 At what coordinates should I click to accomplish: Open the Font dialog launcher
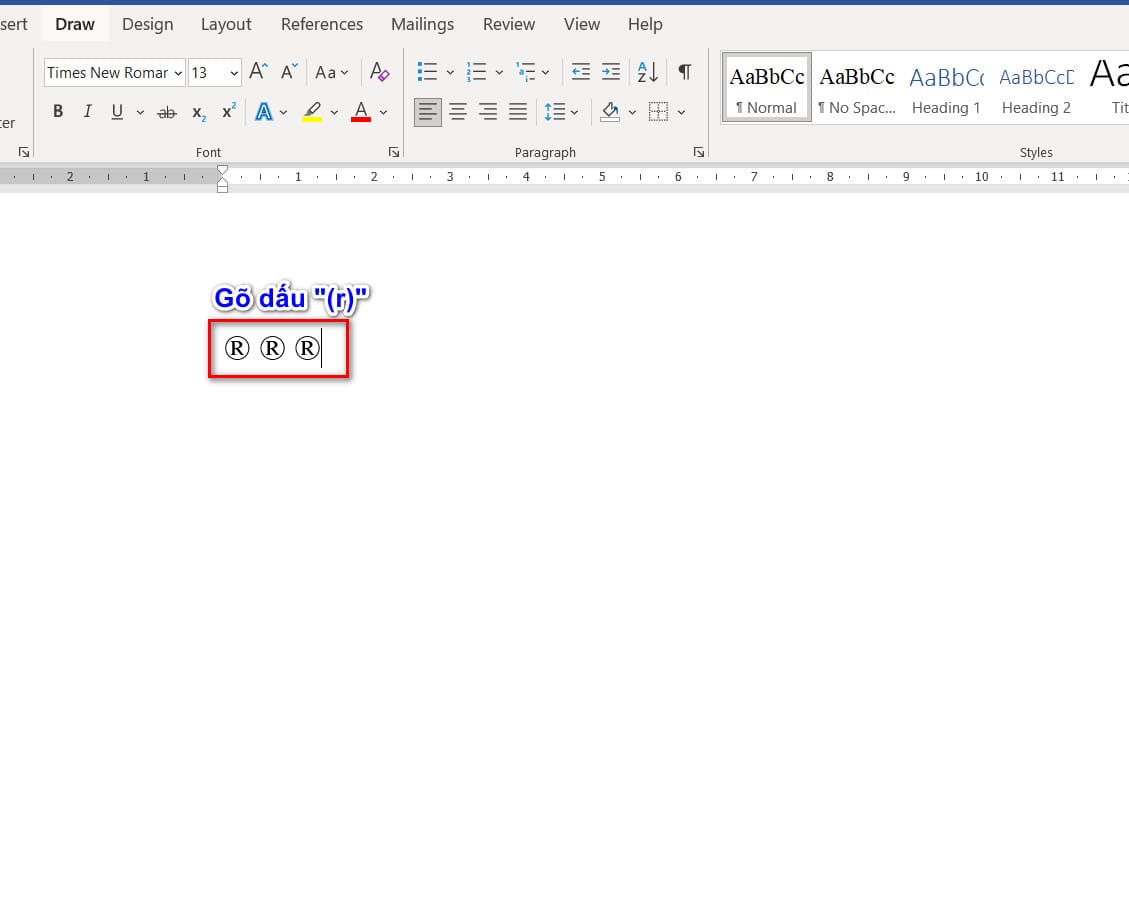[x=394, y=152]
